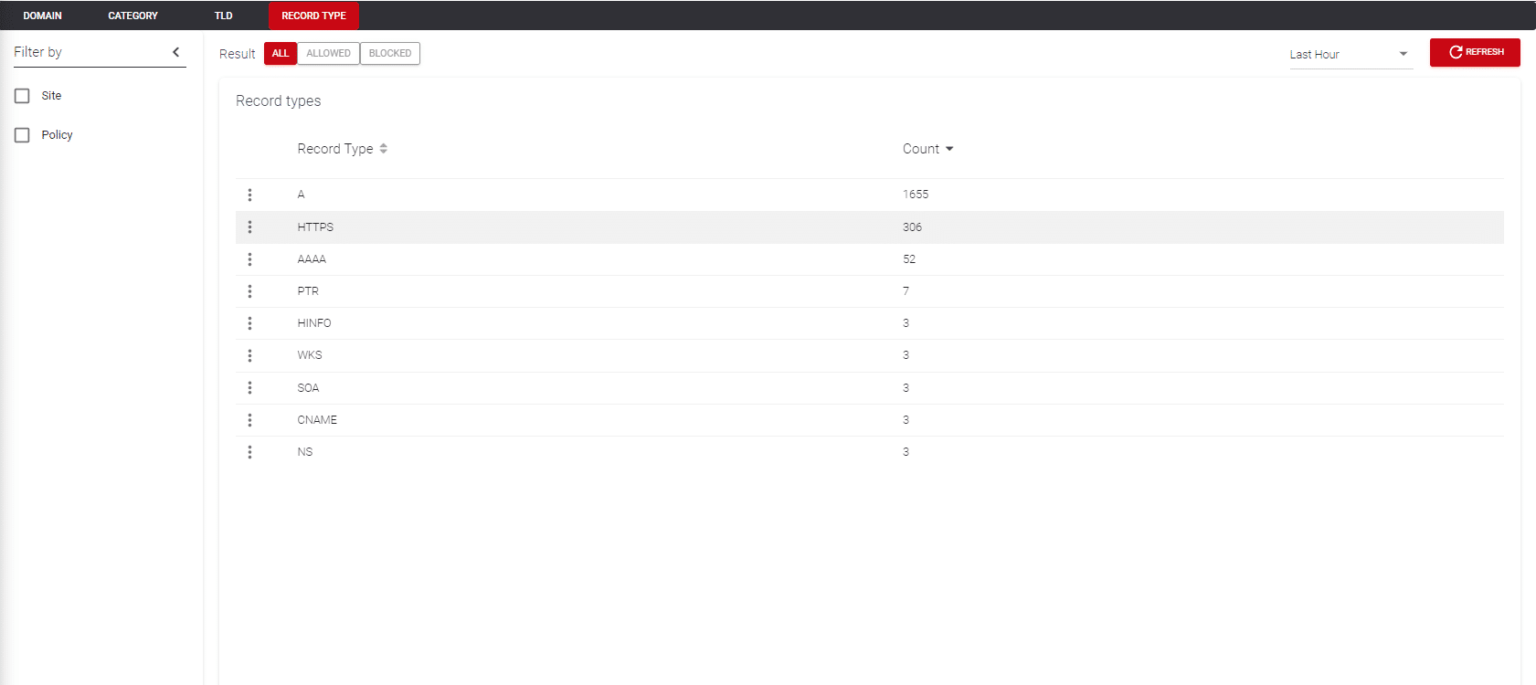
Task: Switch the Result filter to ALLOWED
Action: [328, 53]
